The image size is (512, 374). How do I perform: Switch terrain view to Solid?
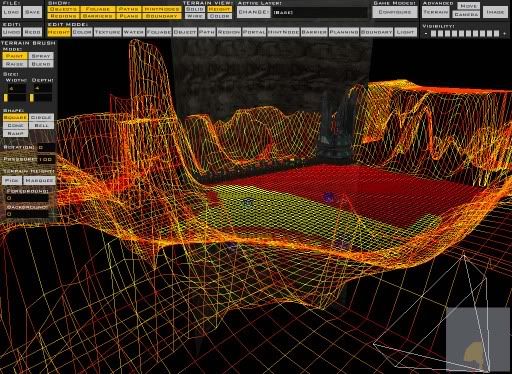195,9
